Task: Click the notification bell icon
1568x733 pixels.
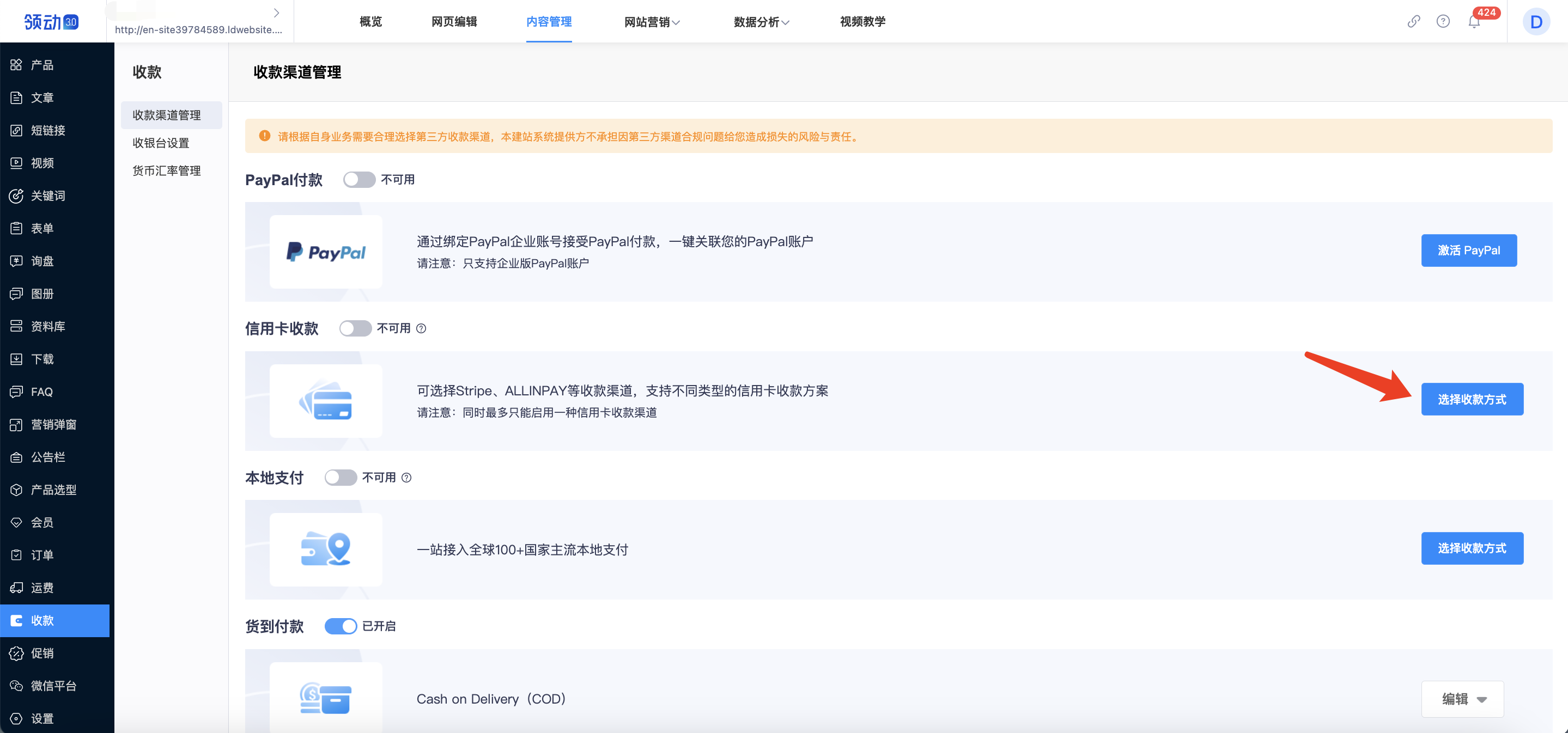Action: [x=1473, y=22]
